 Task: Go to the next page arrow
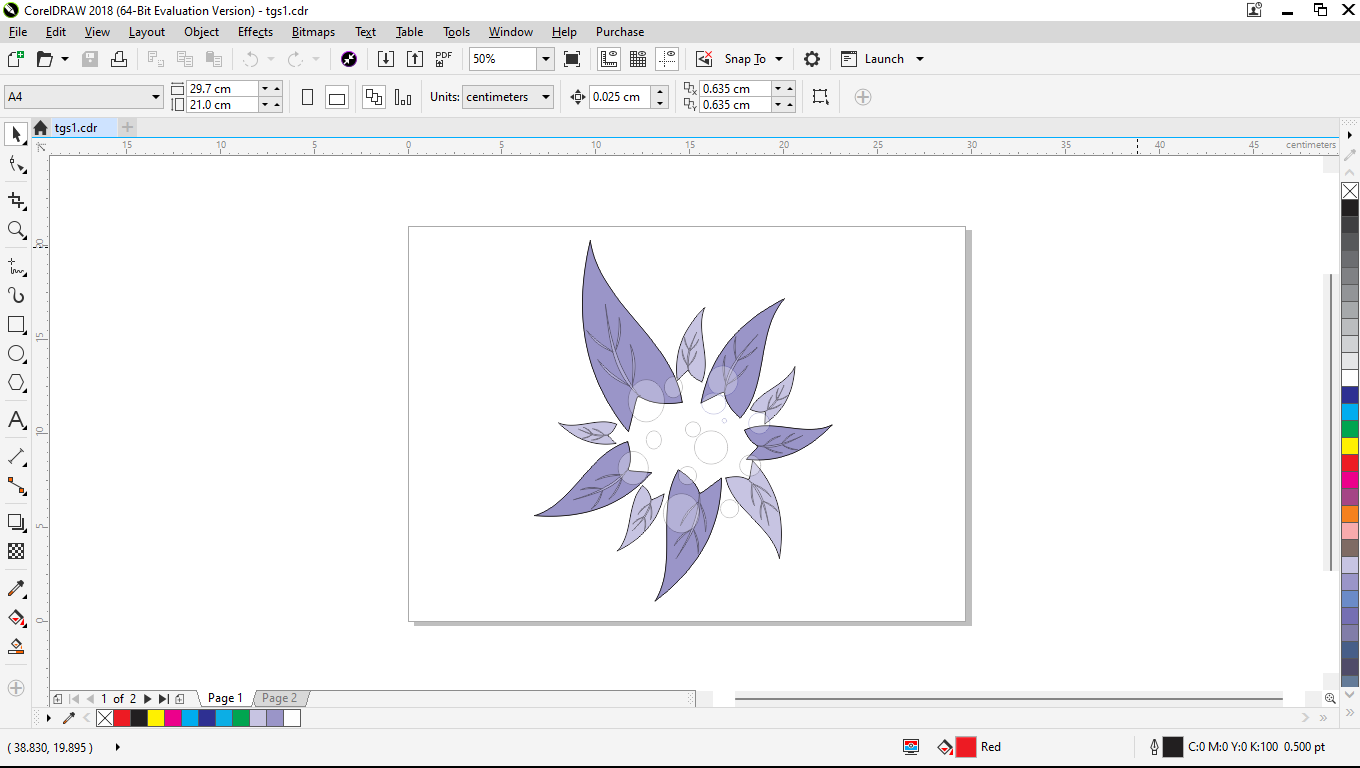(x=148, y=699)
